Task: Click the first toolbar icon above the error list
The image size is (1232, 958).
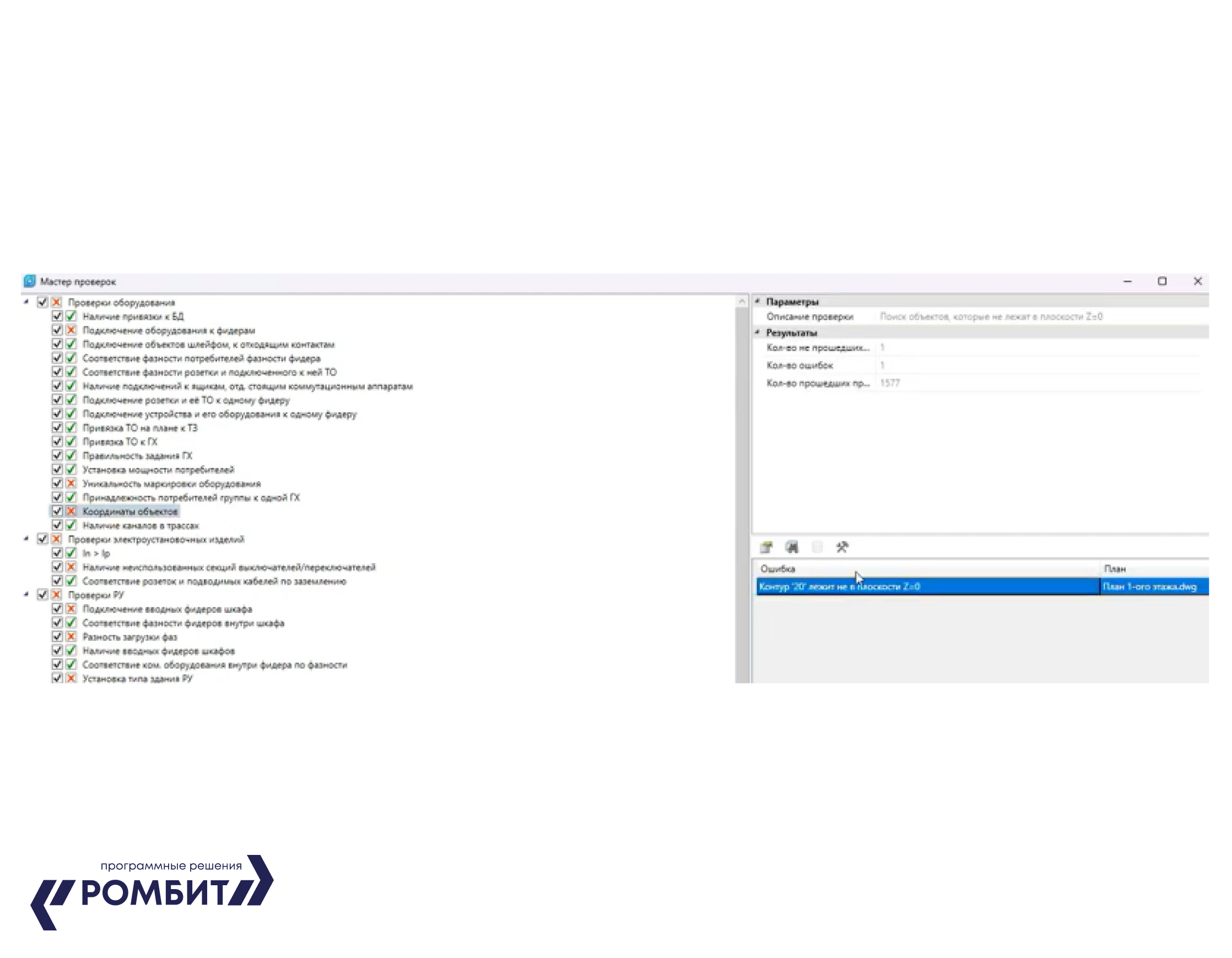Action: click(x=766, y=547)
